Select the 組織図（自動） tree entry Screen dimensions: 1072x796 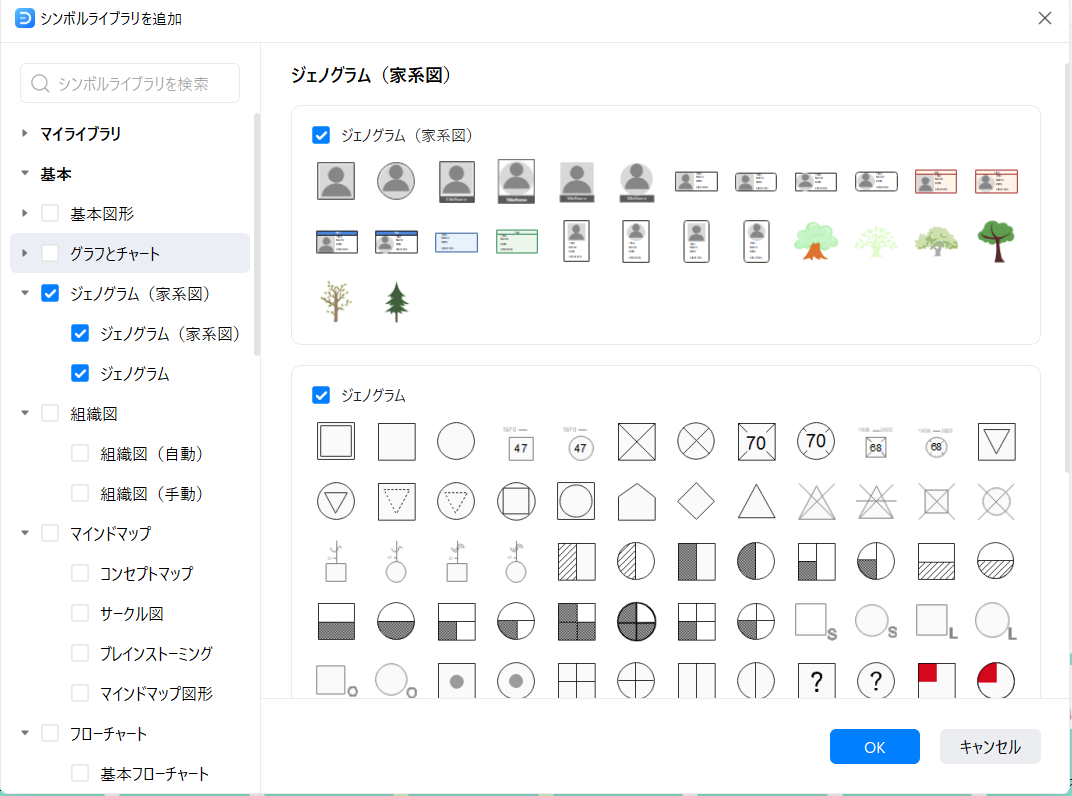[152, 453]
